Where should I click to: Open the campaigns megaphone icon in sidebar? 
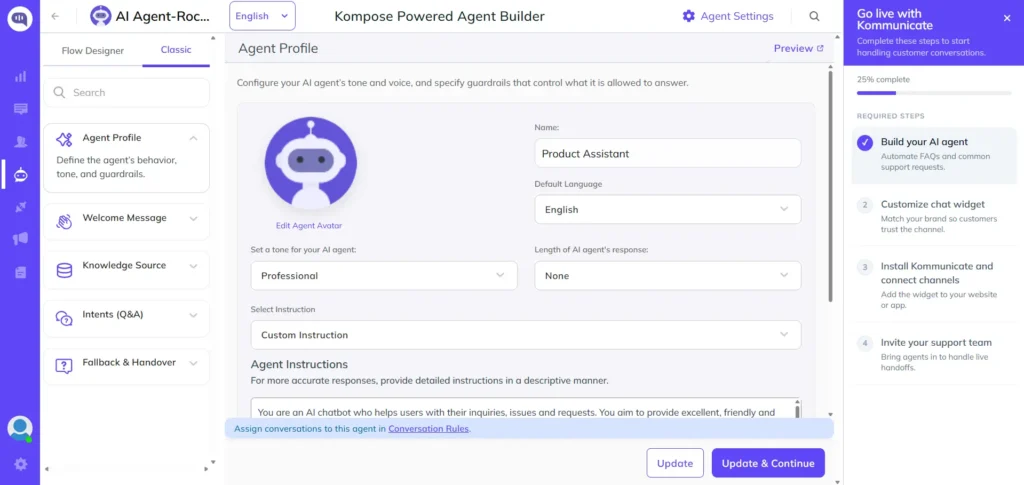[x=20, y=239]
